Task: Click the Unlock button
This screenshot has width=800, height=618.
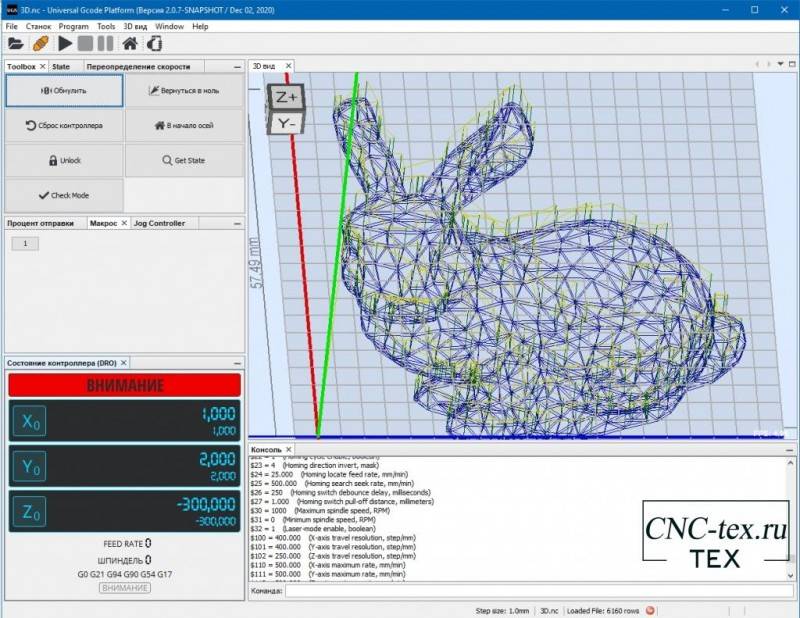Action: pos(64,160)
